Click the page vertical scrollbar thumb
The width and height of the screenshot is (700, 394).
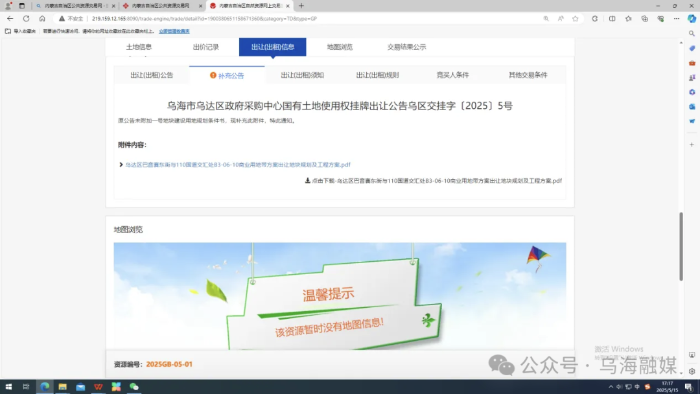[681, 246]
